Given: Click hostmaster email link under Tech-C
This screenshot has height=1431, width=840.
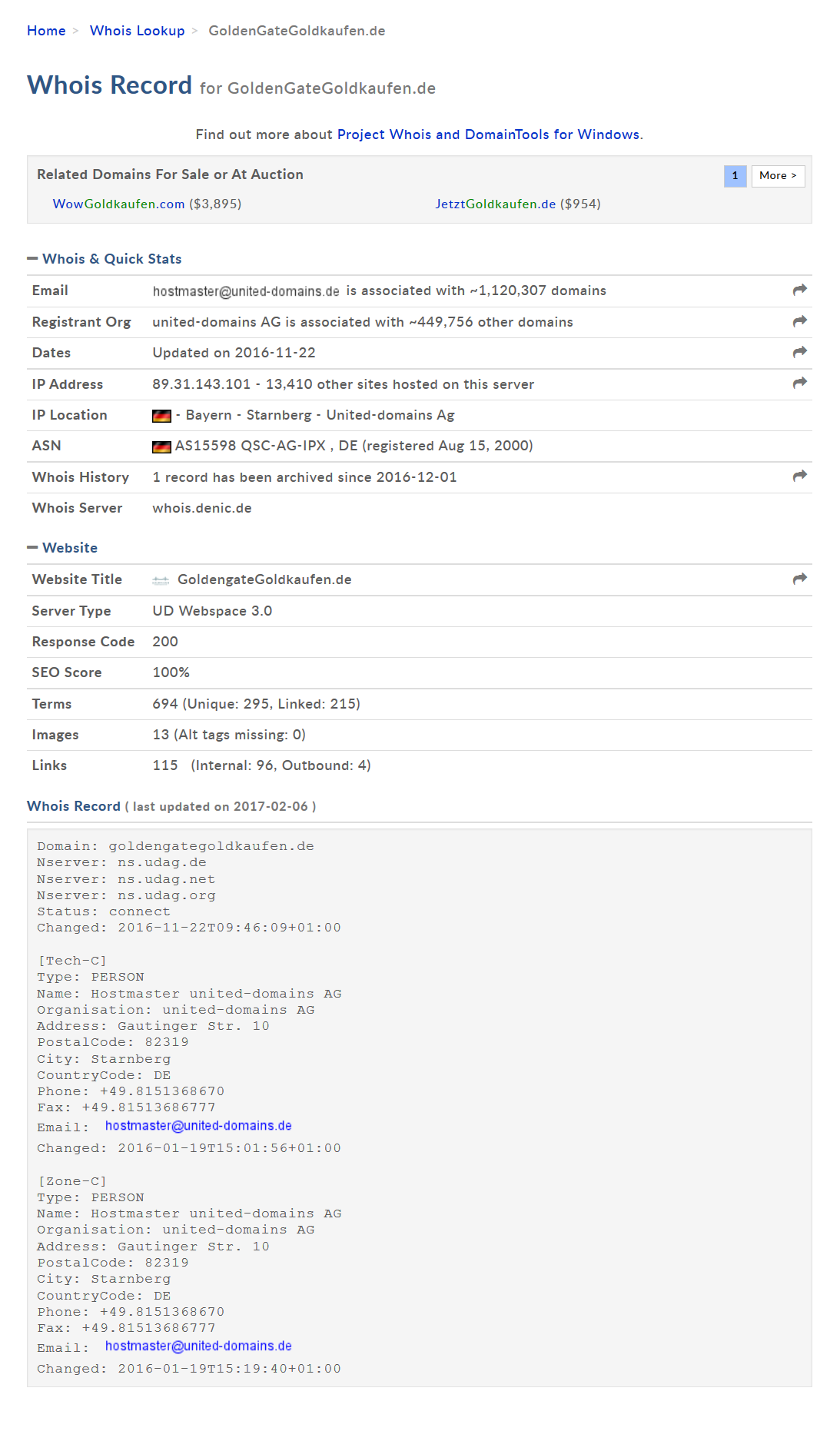Looking at the screenshot, I should click(198, 1126).
